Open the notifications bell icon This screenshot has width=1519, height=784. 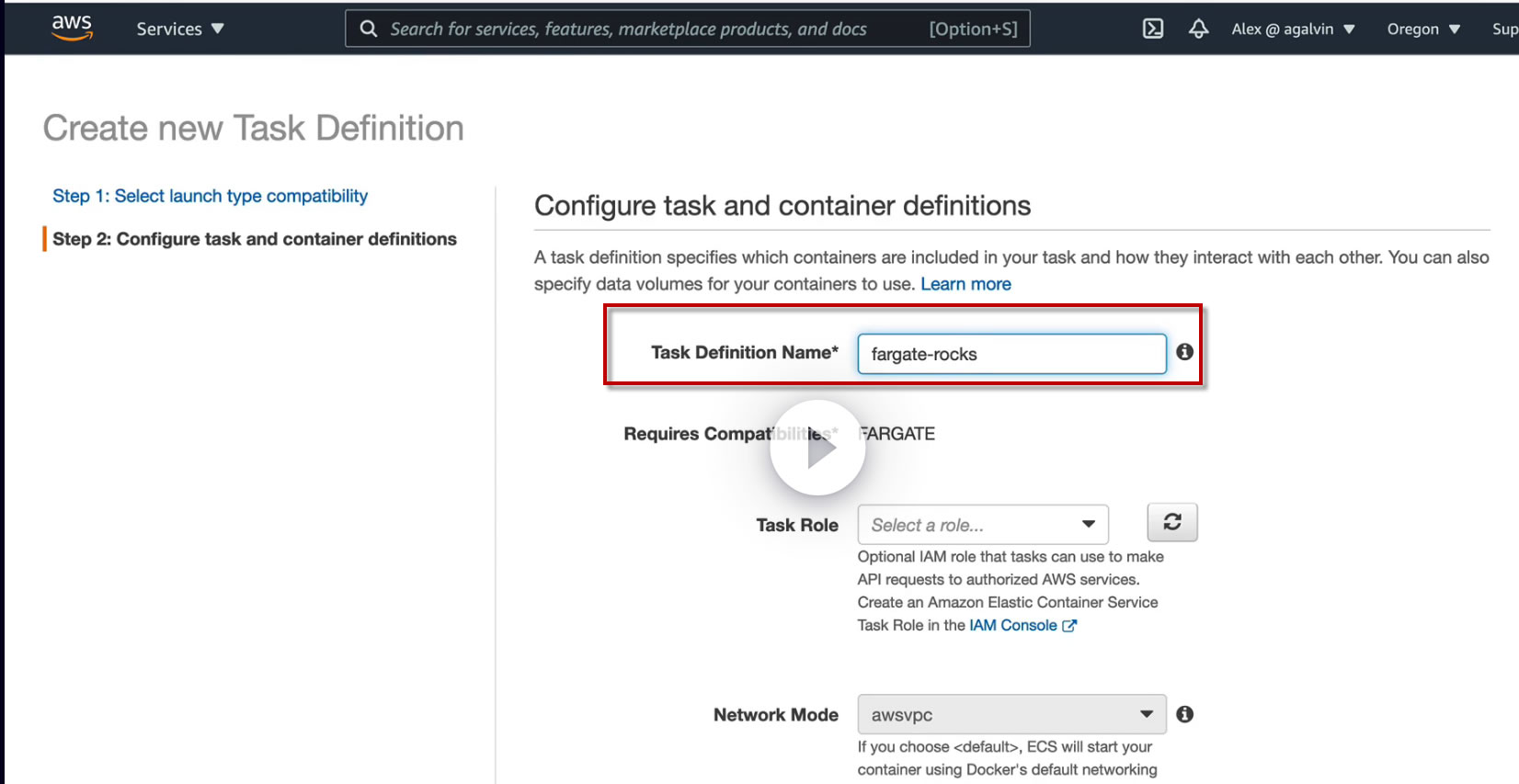(1198, 28)
